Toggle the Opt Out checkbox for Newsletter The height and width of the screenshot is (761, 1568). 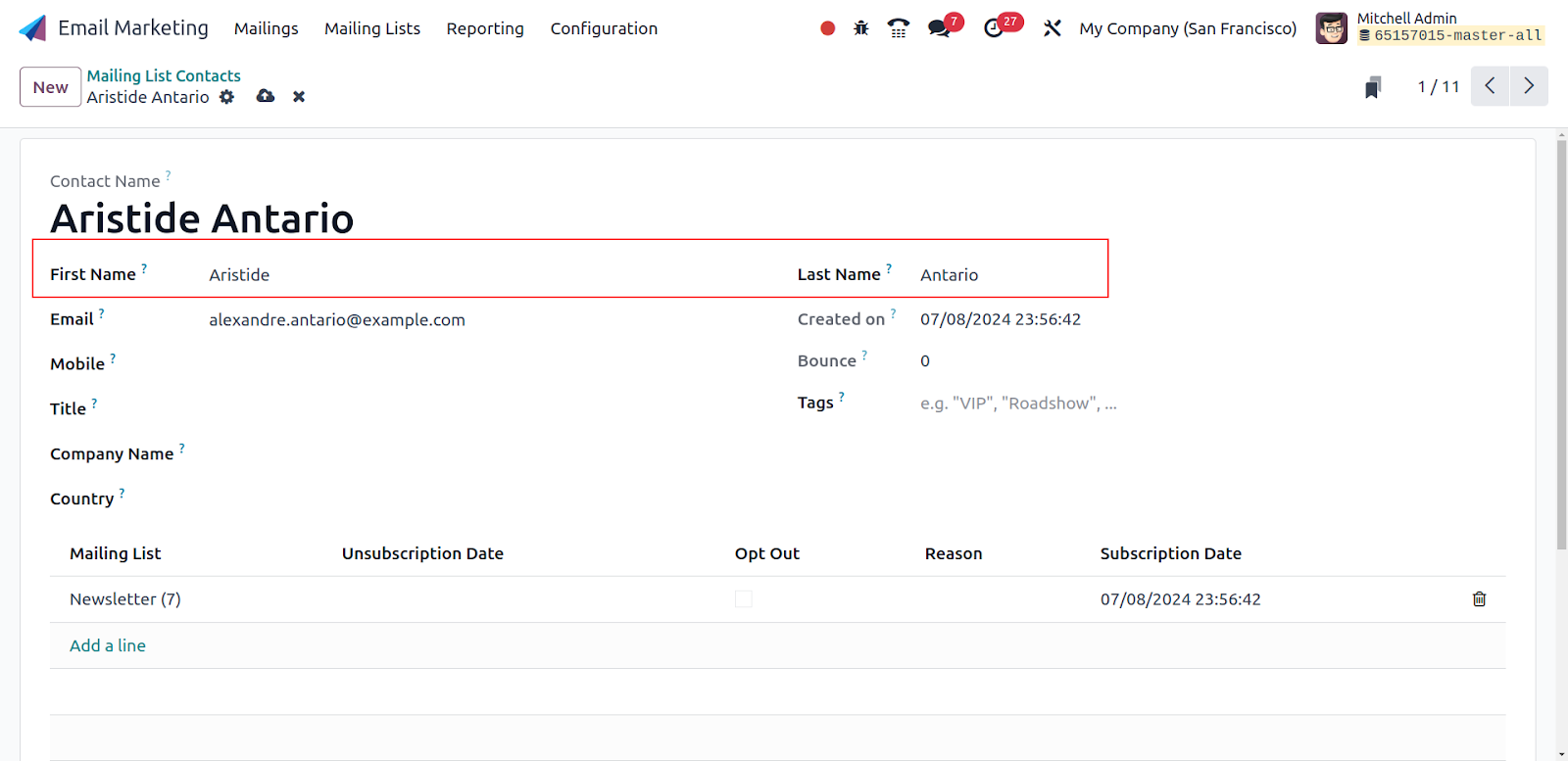coord(744,599)
